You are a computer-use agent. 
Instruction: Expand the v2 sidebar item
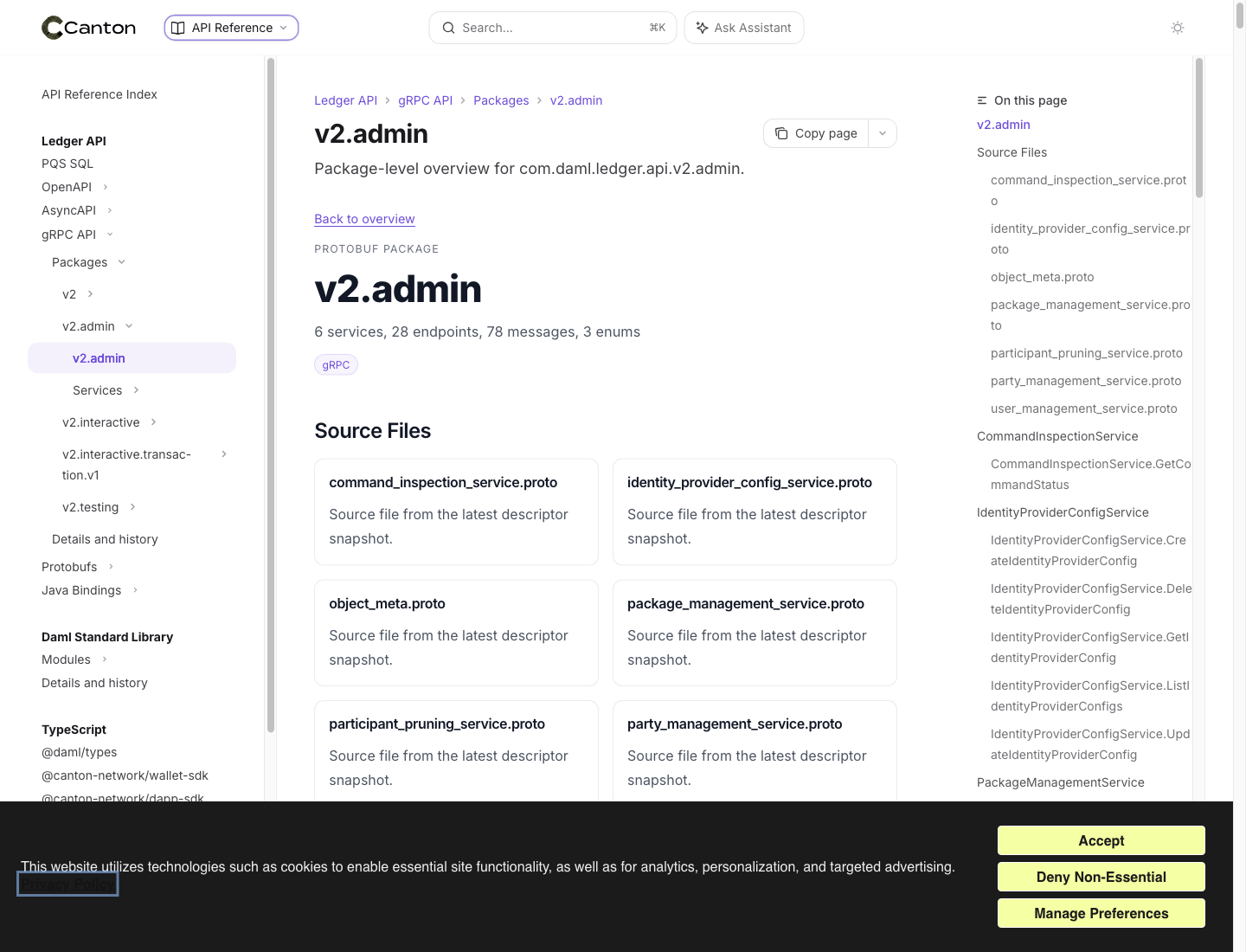pos(90,294)
